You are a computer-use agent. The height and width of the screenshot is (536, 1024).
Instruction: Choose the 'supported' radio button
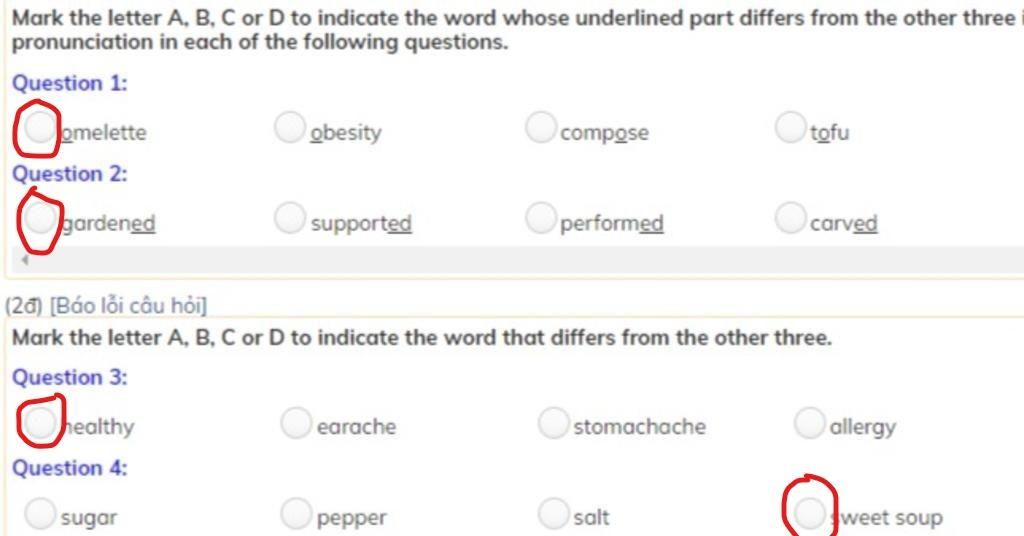click(289, 217)
